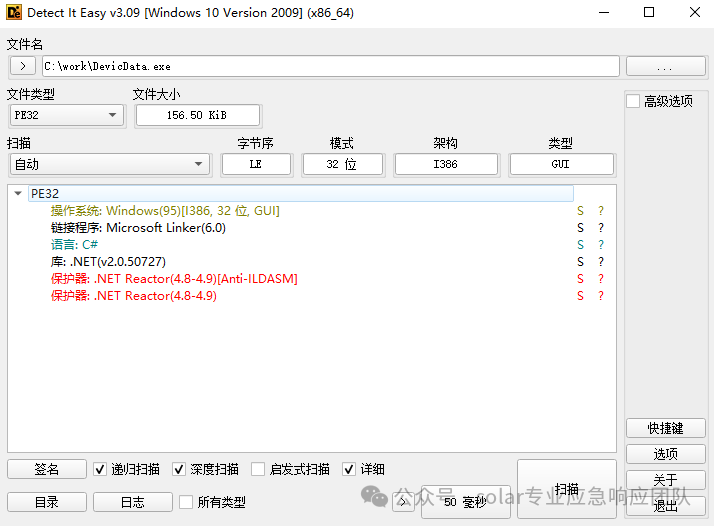Click ? icon in 语言 C# row
Image resolution: width=714 pixels, height=526 pixels.
click(x=601, y=245)
